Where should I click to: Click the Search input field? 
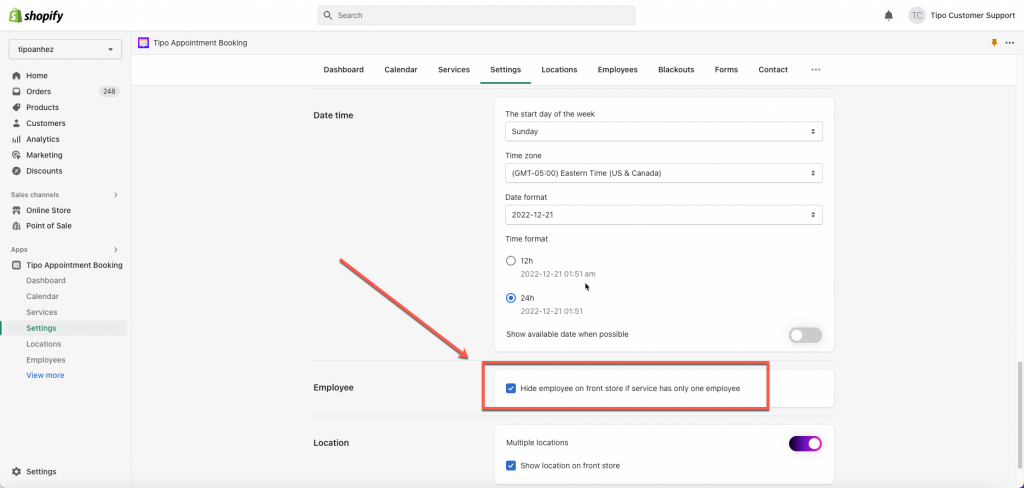[476, 15]
